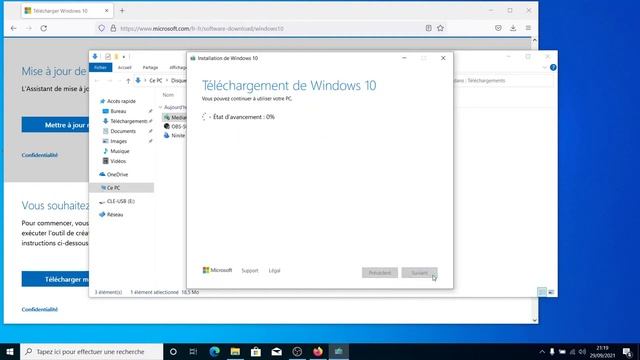Select Accès rapide in navigation pane
This screenshot has width=640, height=360.
(121, 101)
